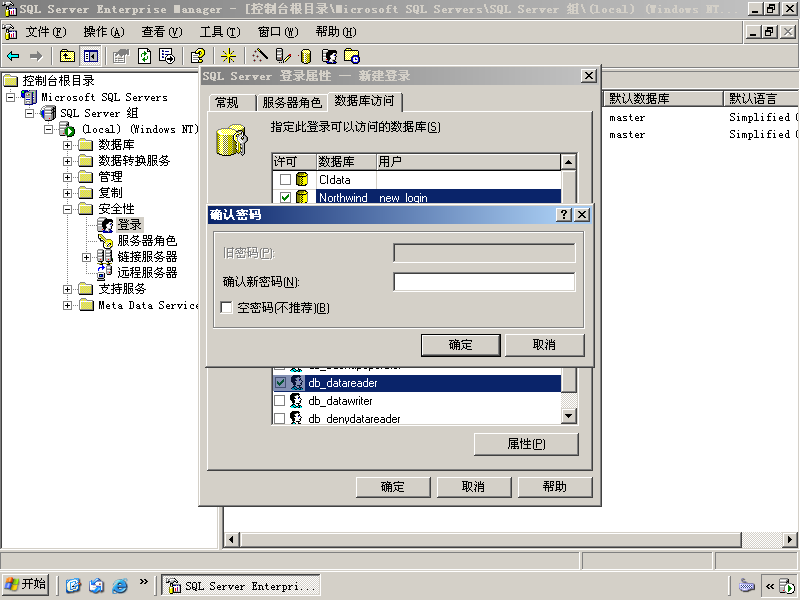Click the MMC icon in menu bar

tap(10, 32)
